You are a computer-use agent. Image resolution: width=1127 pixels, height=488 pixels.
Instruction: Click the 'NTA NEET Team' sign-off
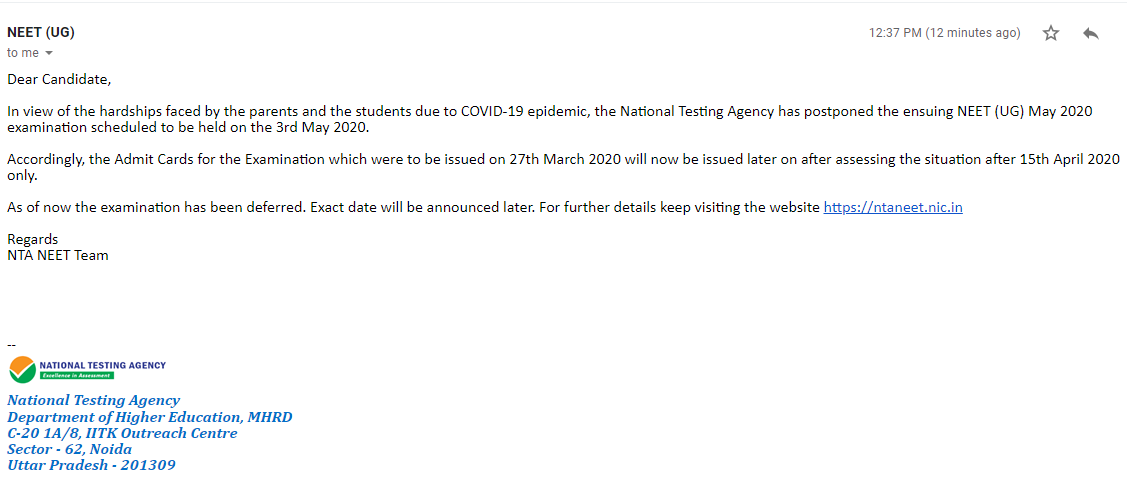(x=58, y=254)
